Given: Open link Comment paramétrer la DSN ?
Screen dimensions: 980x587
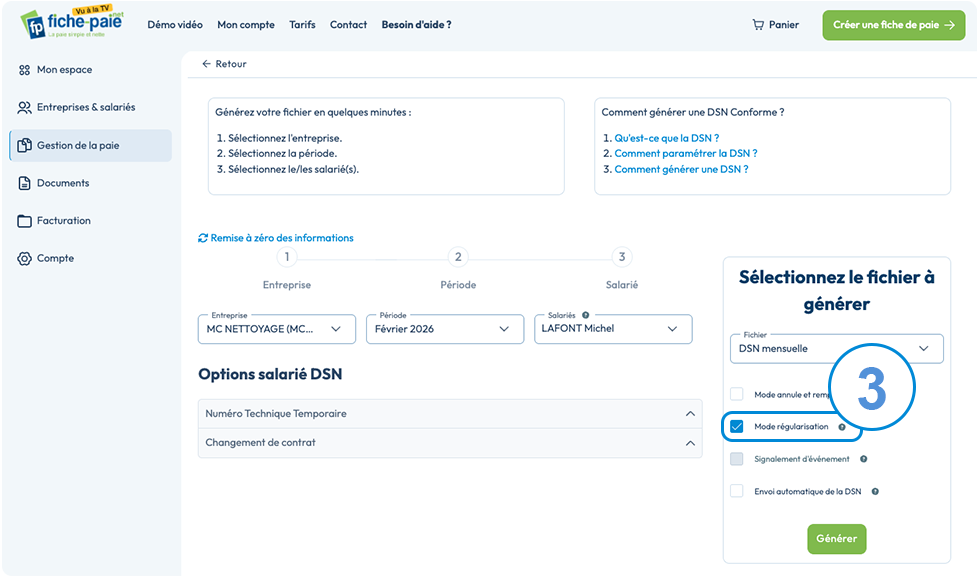Looking at the screenshot, I should [x=686, y=153].
